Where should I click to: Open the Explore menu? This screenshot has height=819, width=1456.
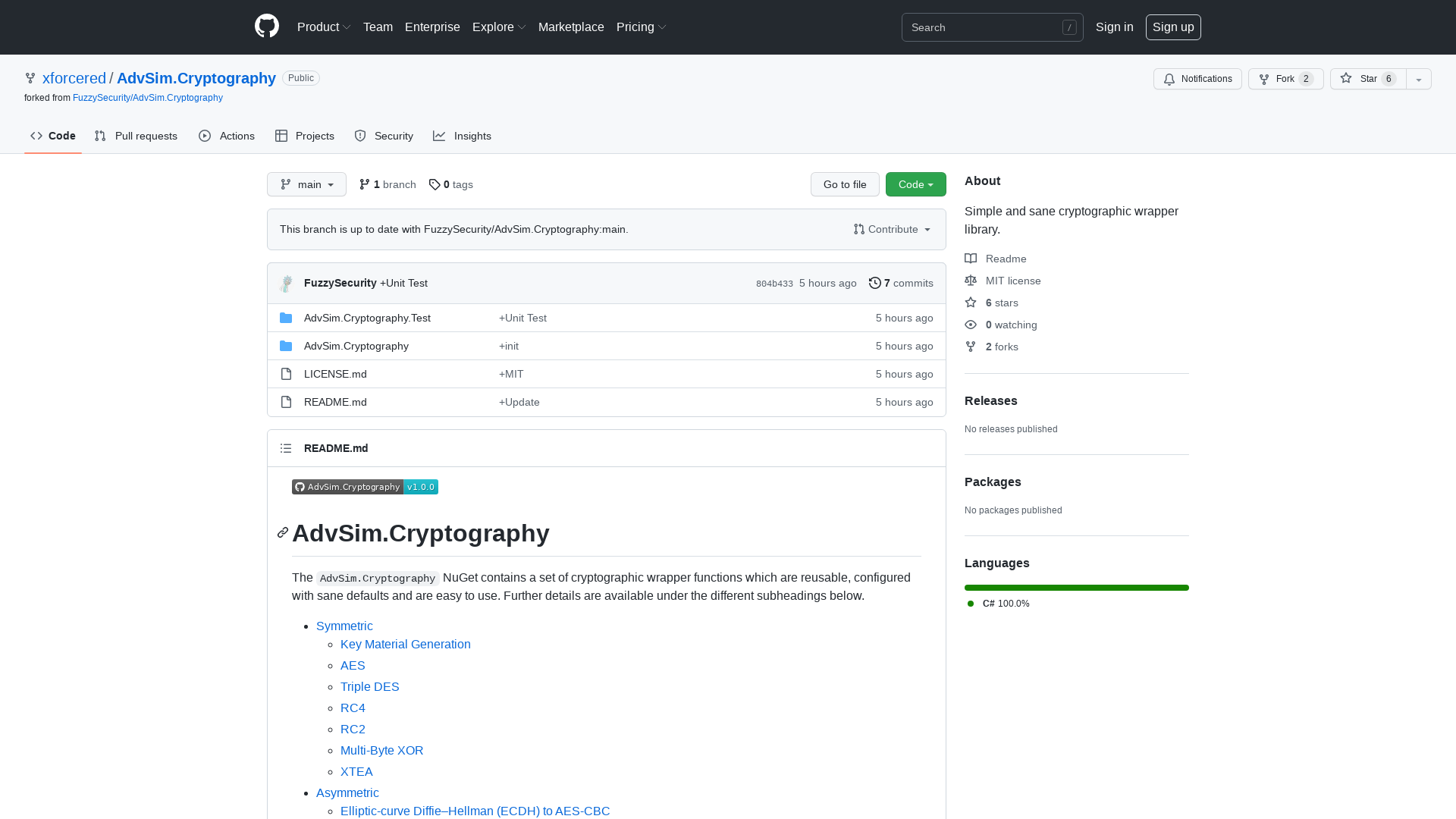pos(498,27)
